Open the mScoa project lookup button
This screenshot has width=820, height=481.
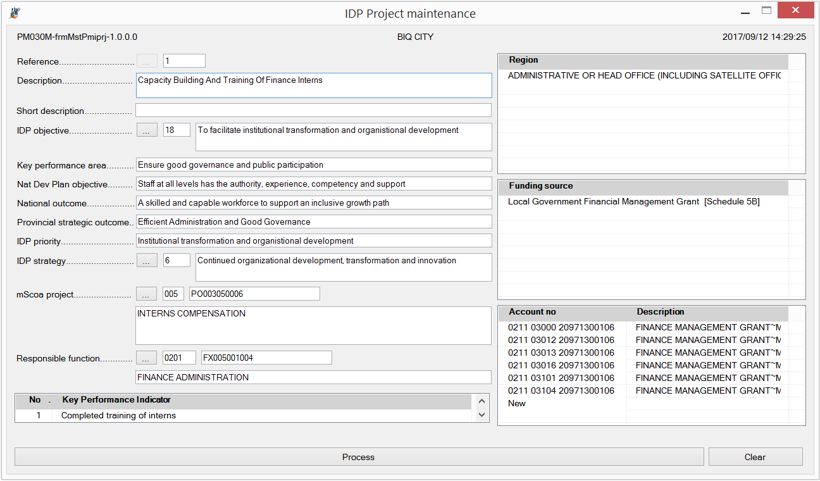pos(146,294)
